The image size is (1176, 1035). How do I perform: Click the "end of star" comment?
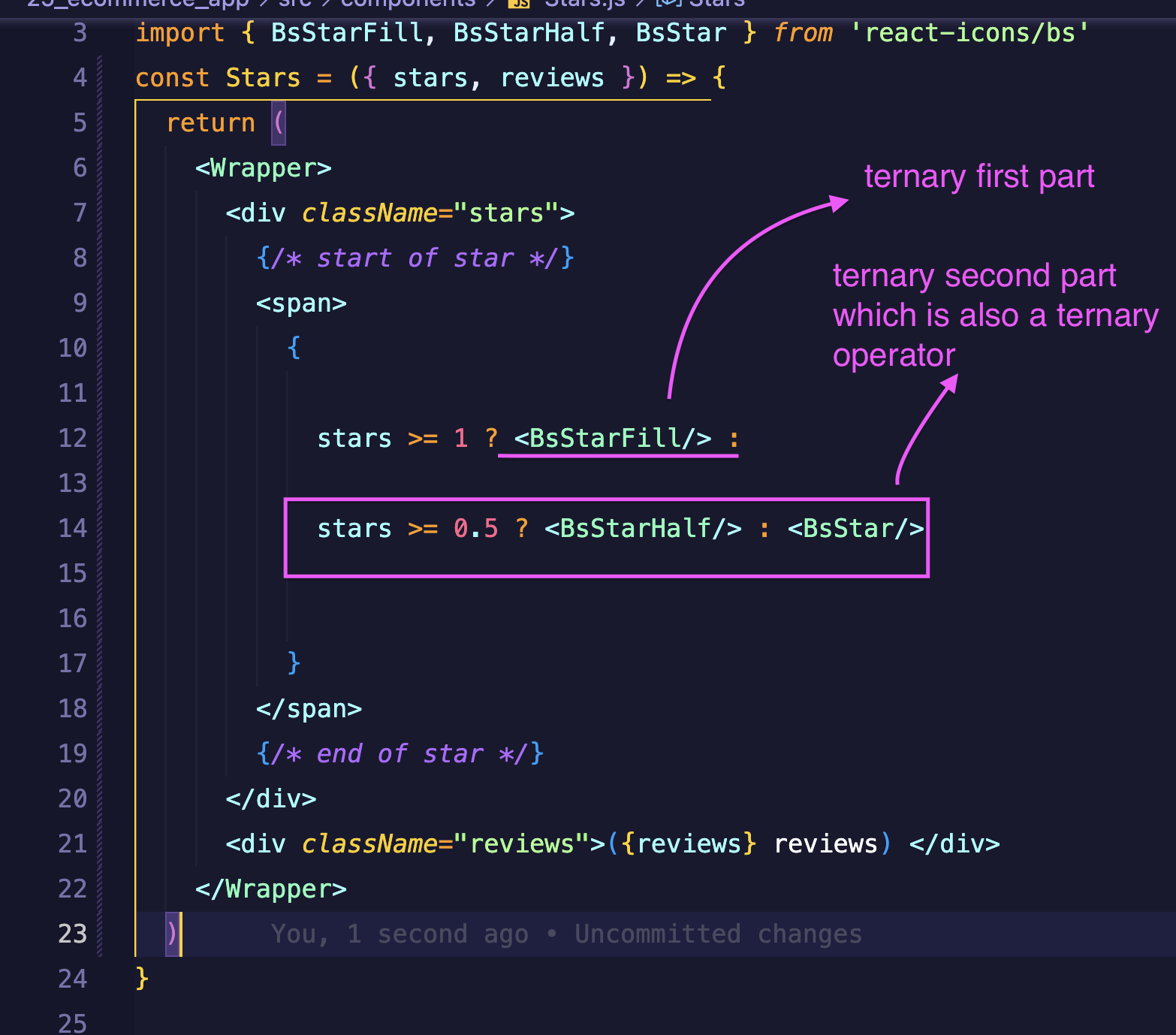pyautogui.click(x=400, y=754)
